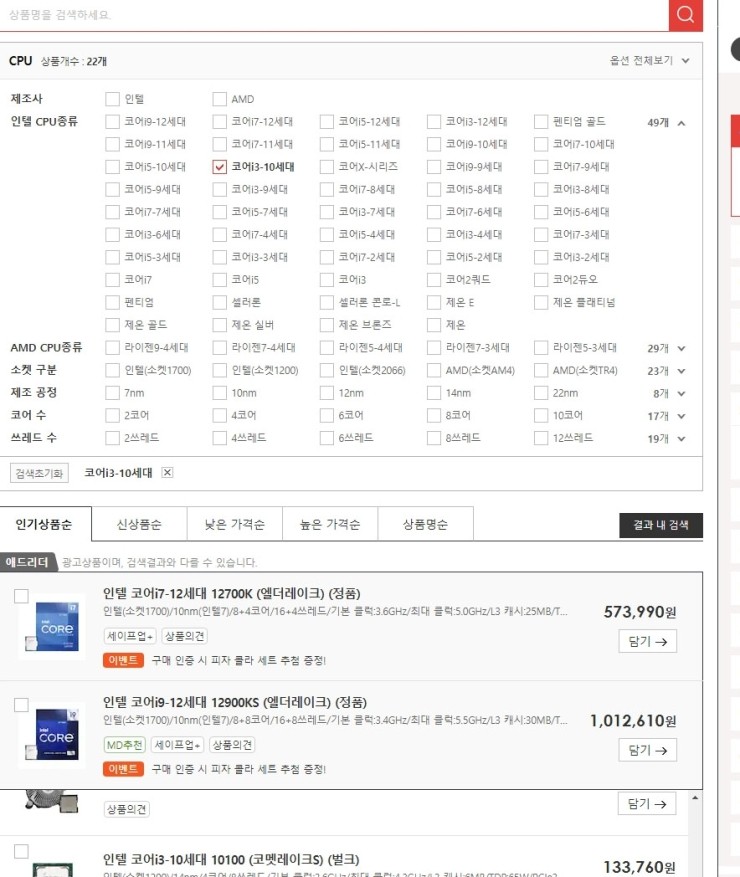740x877 pixels.
Task: Open 세이프업+ badge on 12700K
Action: (x=130, y=636)
